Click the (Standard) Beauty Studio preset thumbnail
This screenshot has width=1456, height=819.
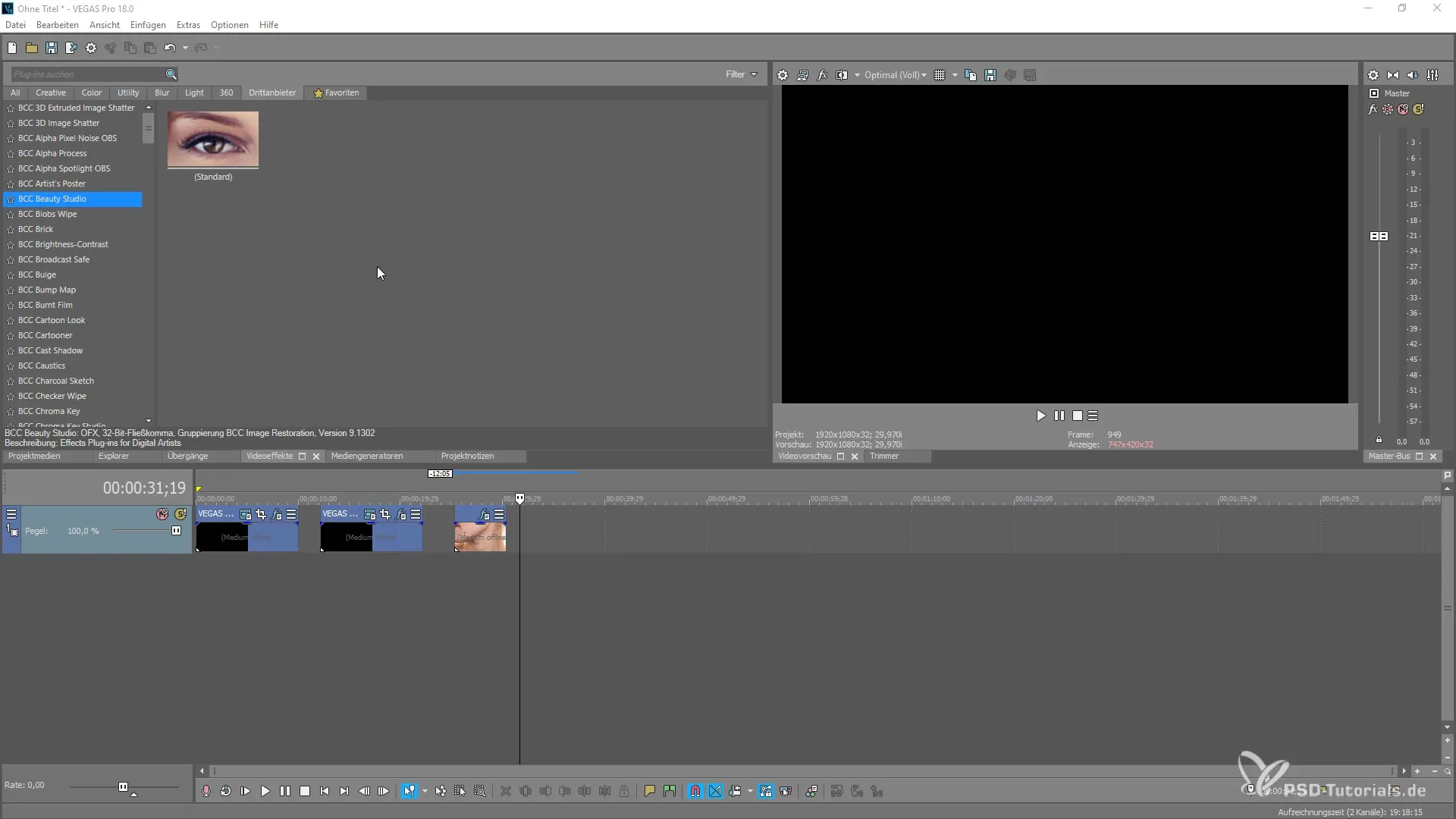[213, 140]
